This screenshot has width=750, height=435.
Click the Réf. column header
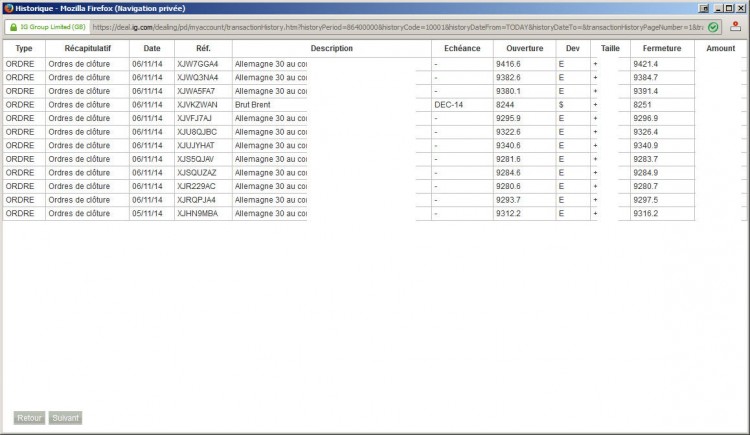click(203, 48)
